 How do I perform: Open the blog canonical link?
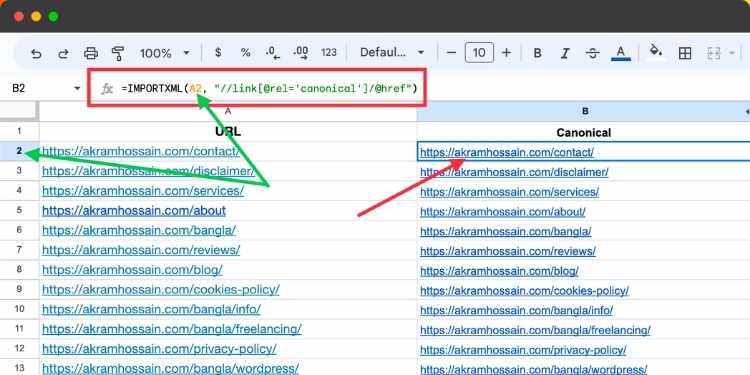(499, 271)
